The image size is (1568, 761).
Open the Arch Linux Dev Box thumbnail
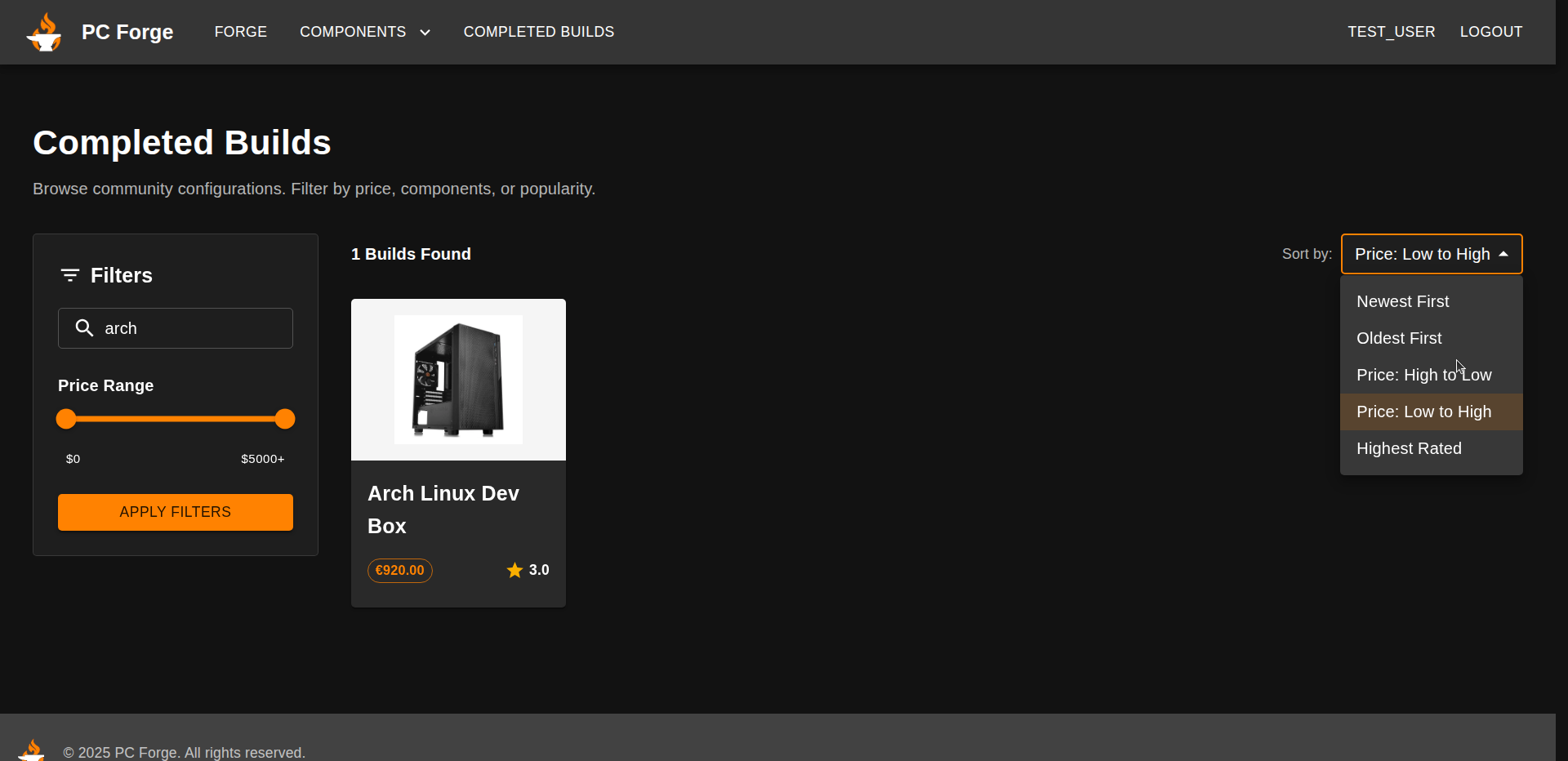pos(458,380)
